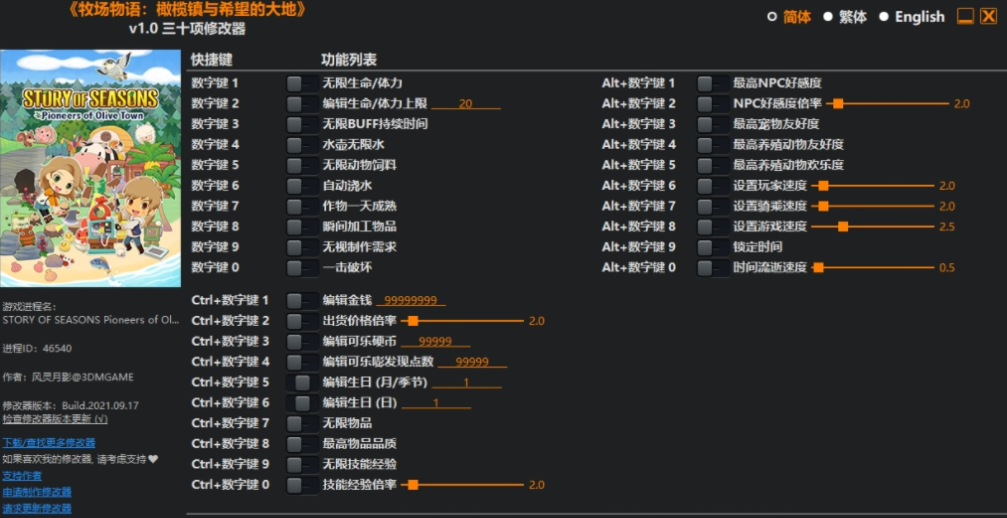Screen dimensions: 1007x518
Task: Switch on the 无限物品 toggle
Action: (301, 423)
